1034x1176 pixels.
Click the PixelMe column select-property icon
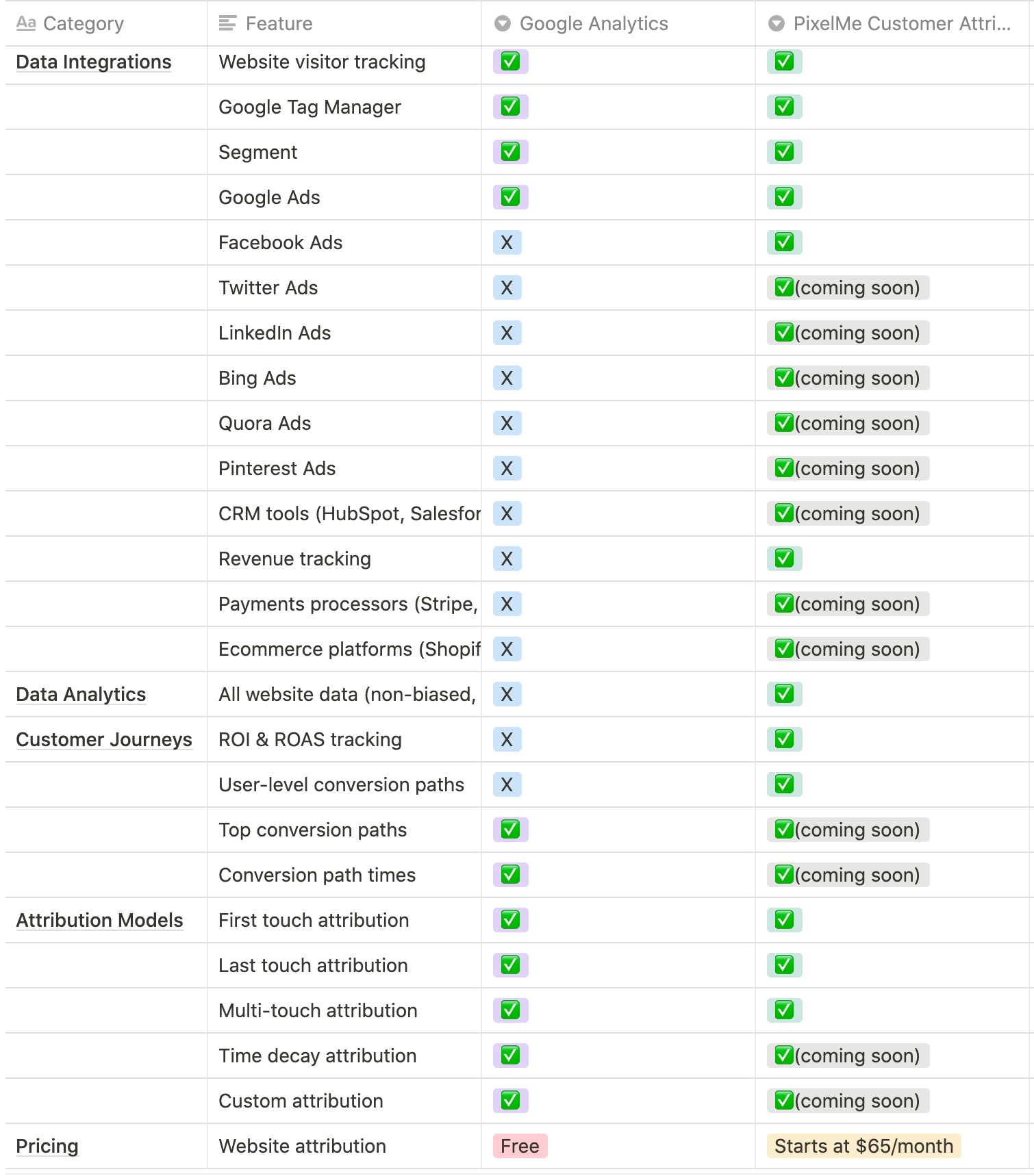point(776,23)
